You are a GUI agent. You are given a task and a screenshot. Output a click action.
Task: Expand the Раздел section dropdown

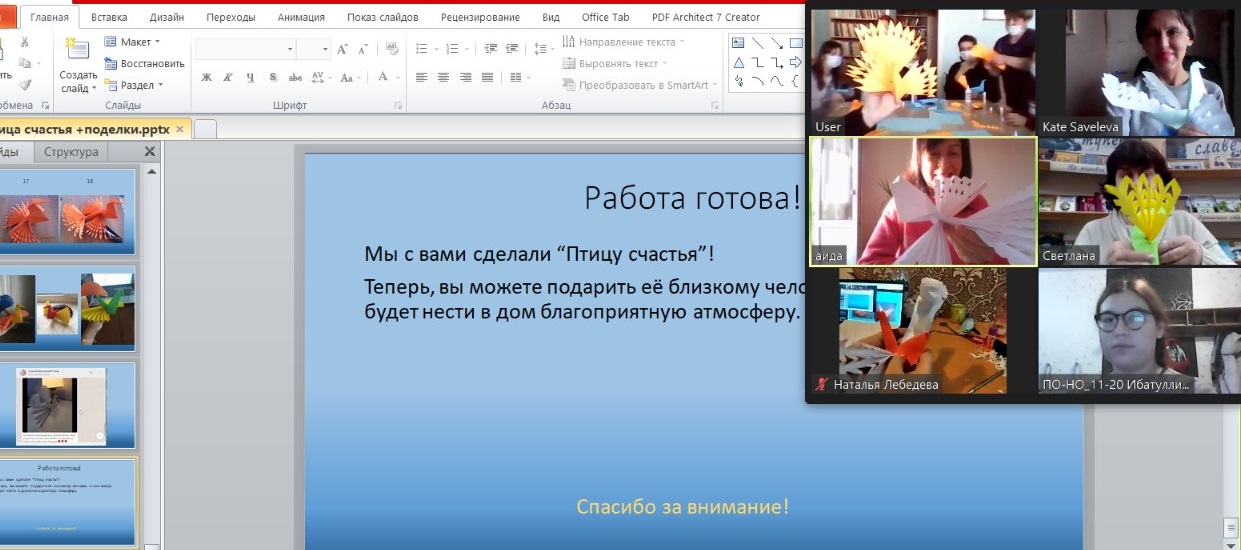click(136, 85)
